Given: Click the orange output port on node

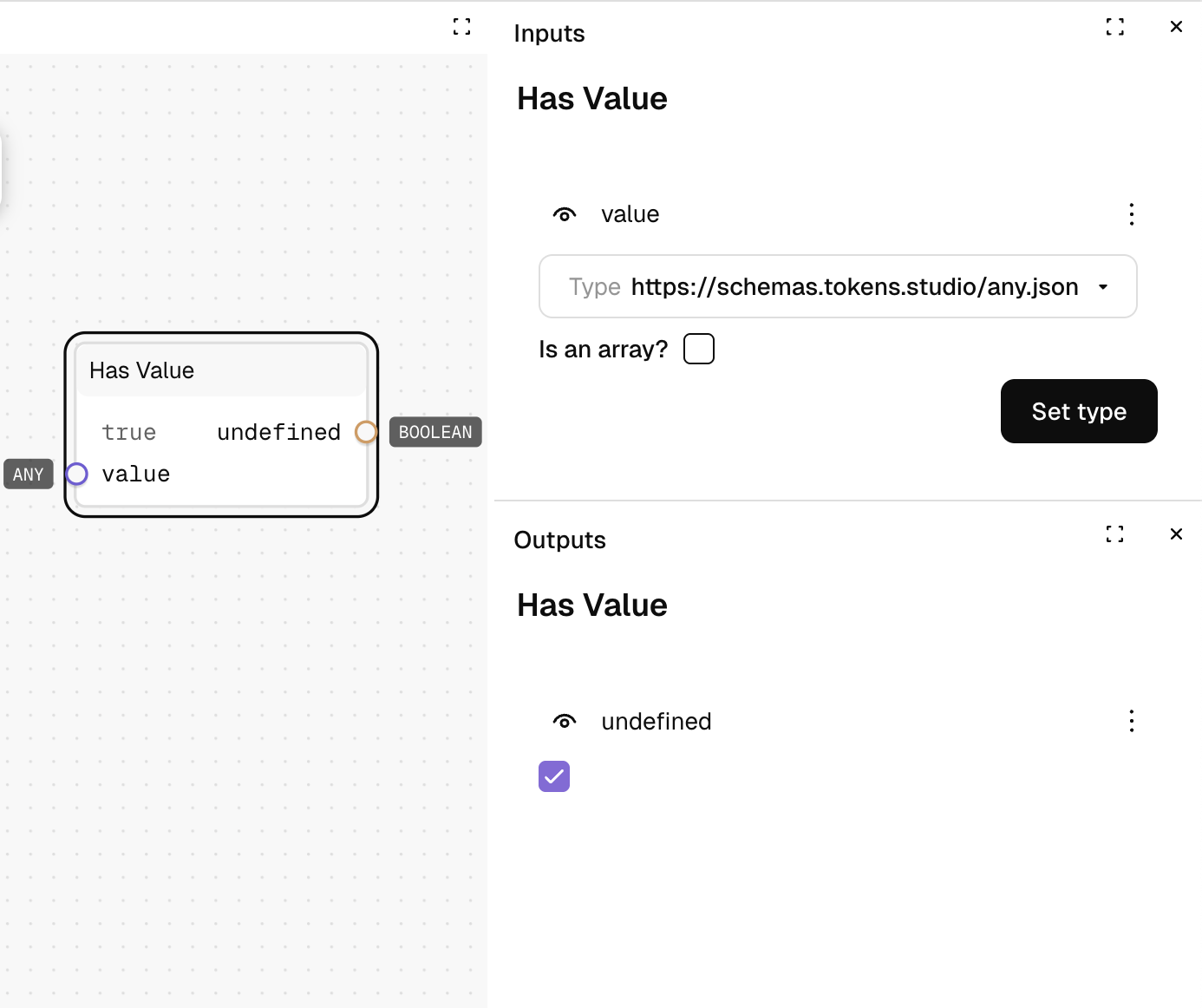Looking at the screenshot, I should (x=366, y=432).
